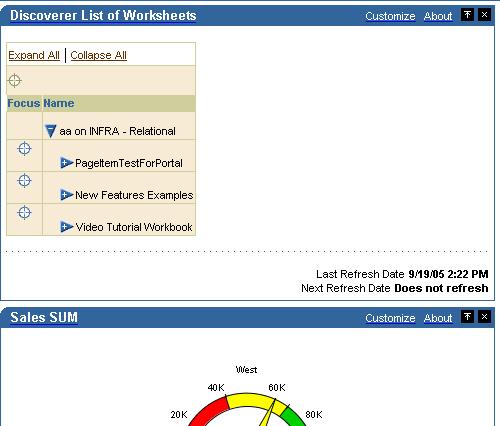Open Customize link in the Sales SUM portlet

click(390, 318)
